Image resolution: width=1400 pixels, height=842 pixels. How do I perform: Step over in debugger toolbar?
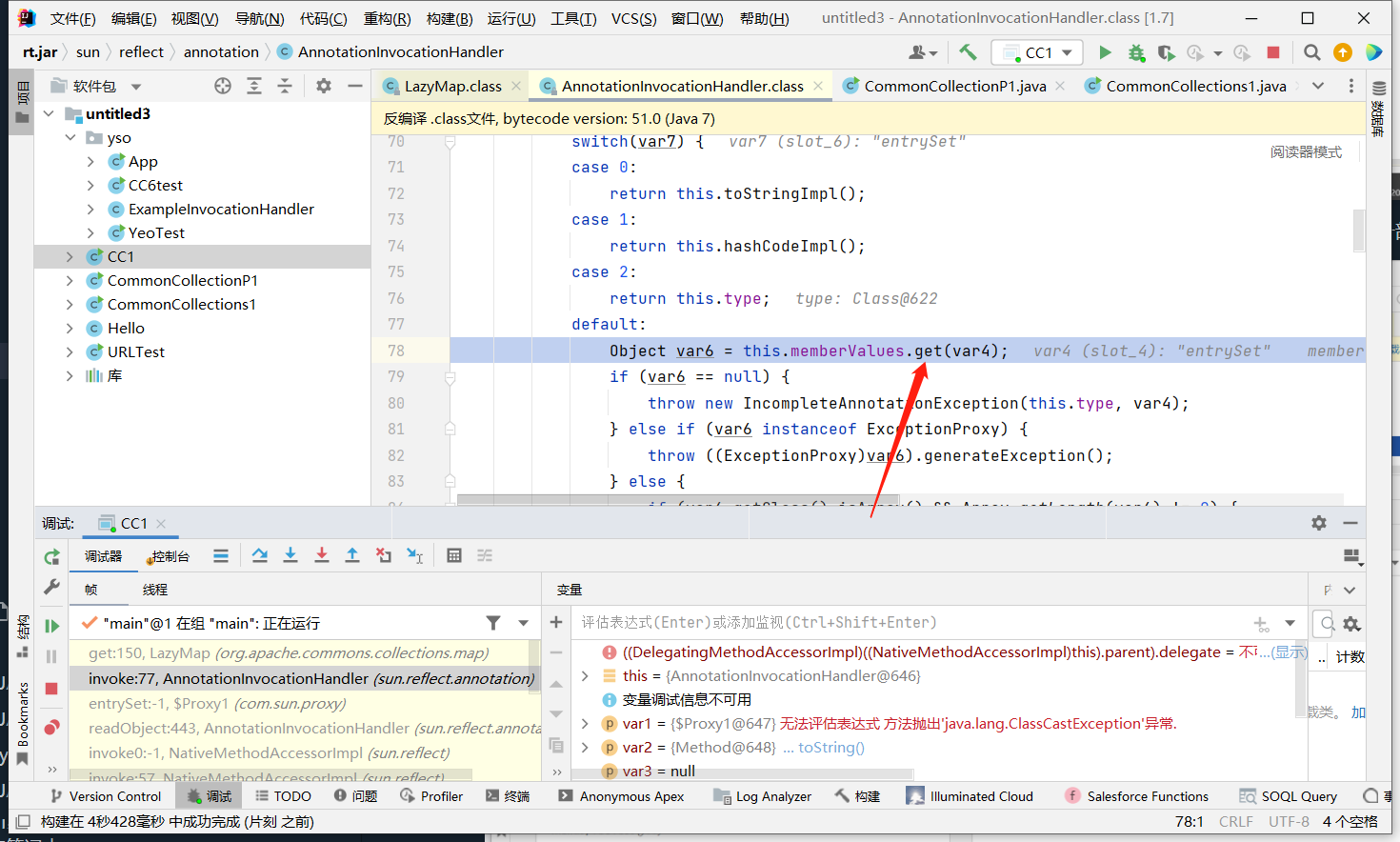tap(260, 555)
